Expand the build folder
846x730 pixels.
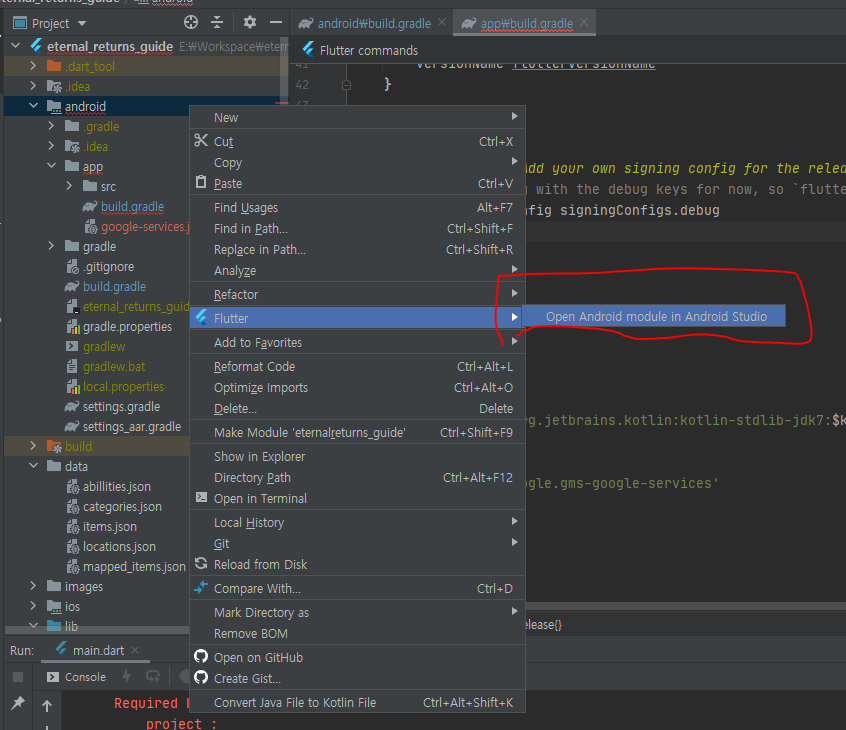(33, 446)
